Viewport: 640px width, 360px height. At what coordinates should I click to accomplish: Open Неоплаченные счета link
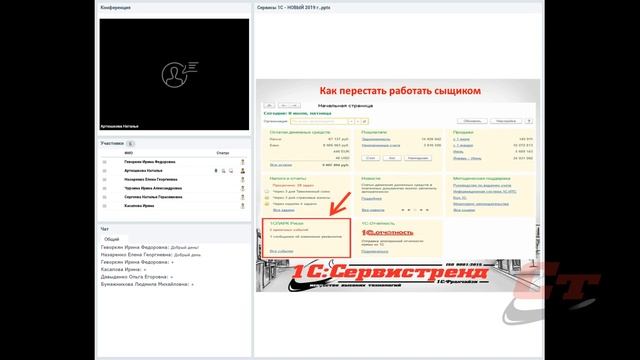(381, 145)
